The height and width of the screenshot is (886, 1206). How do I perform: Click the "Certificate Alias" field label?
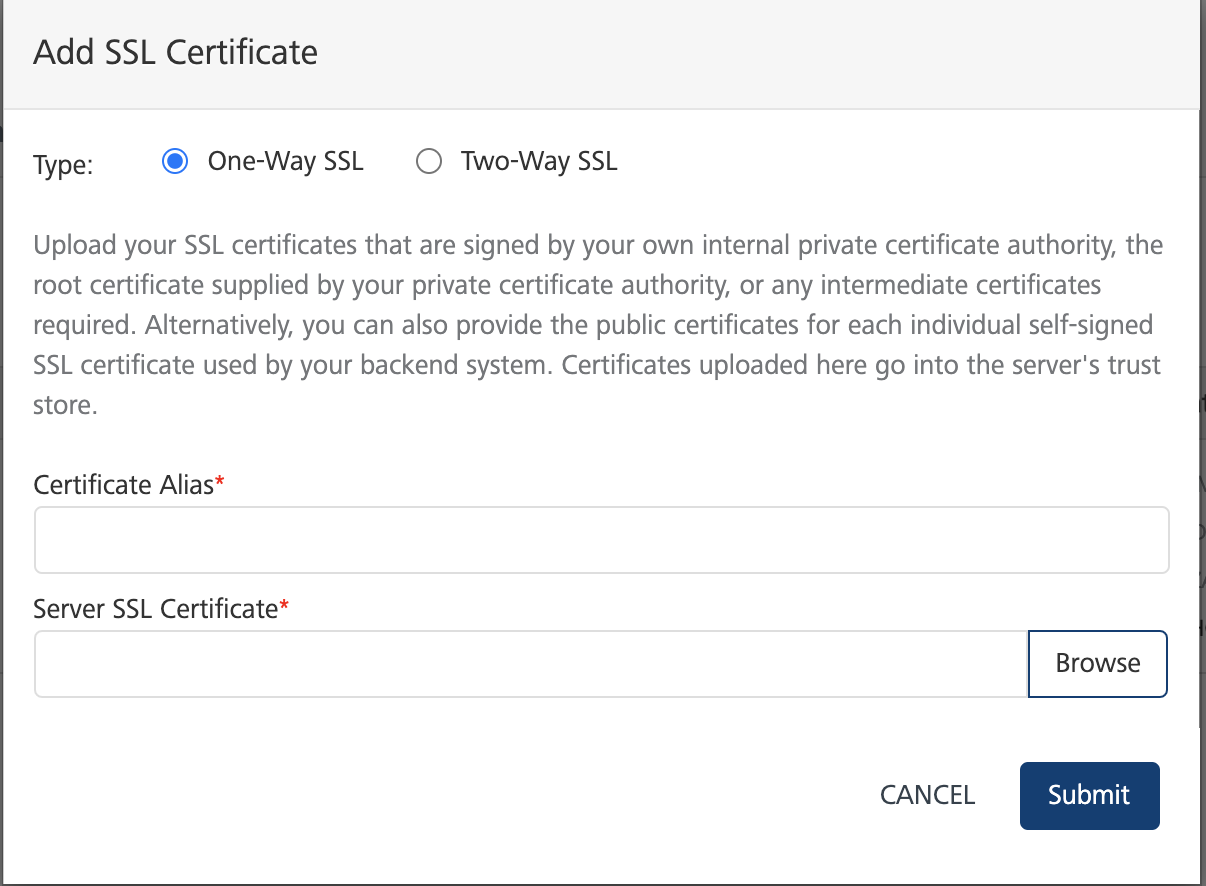pos(124,485)
